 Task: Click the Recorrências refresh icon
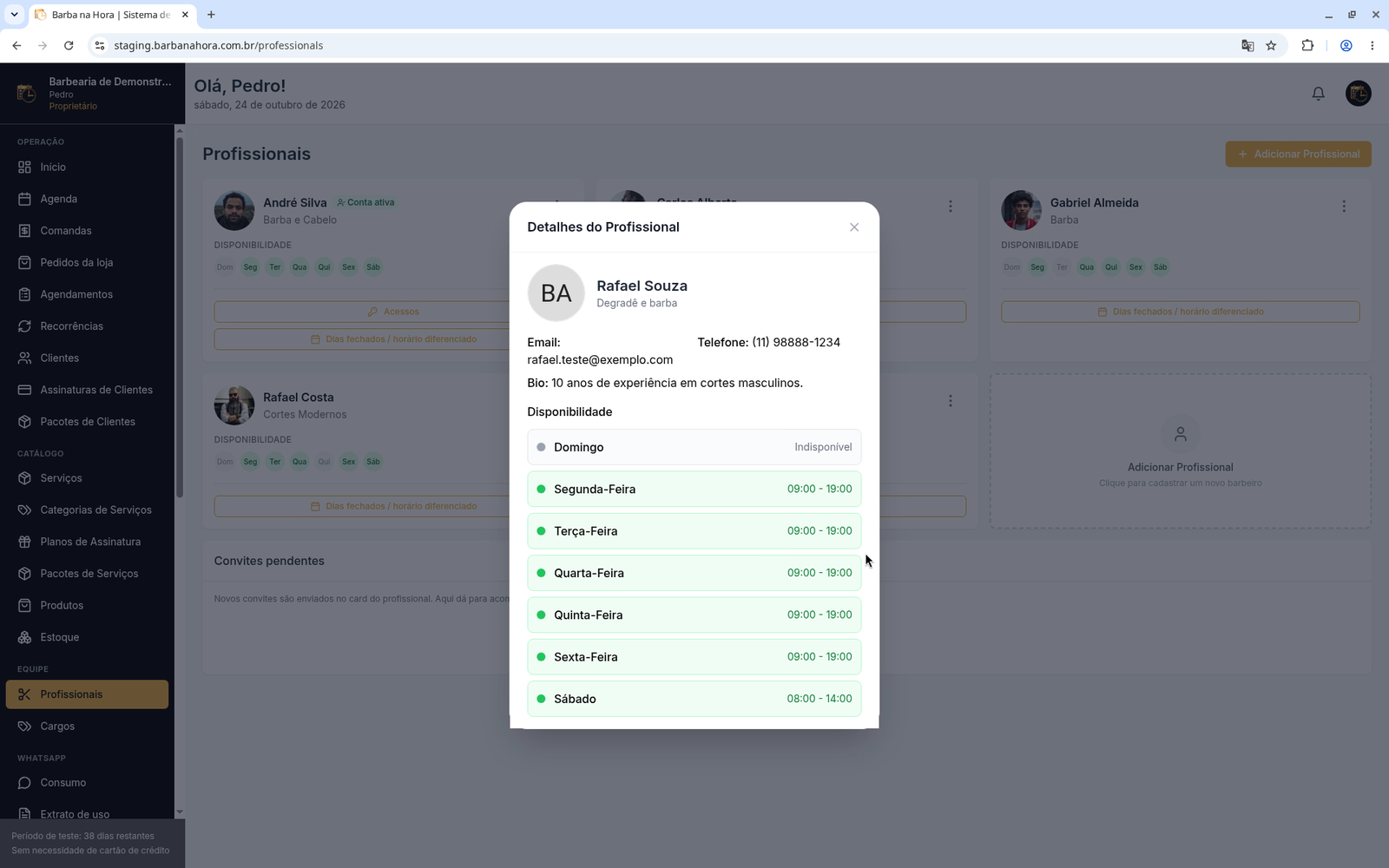(x=24, y=326)
